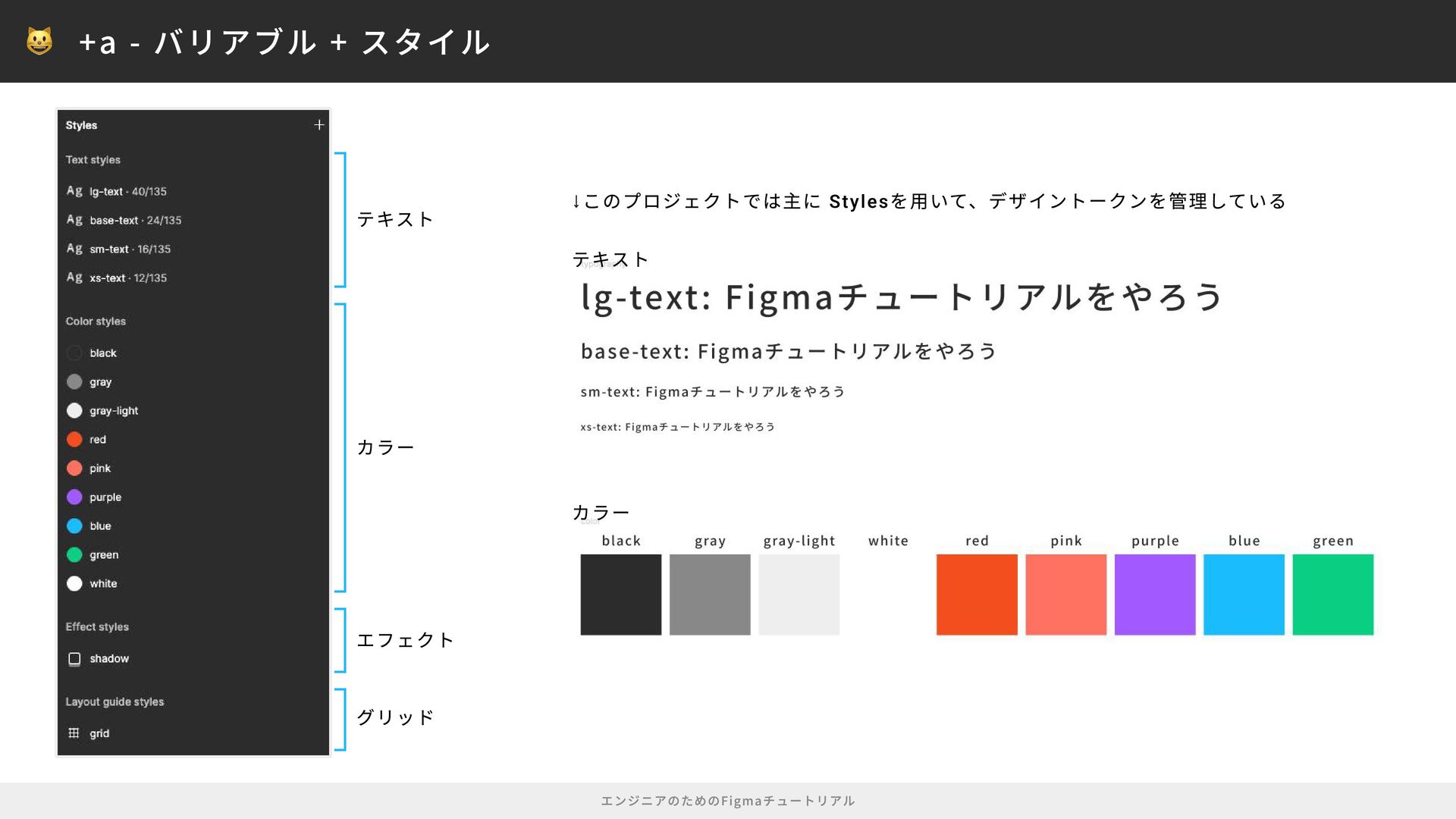This screenshot has height=819, width=1456.
Task: Click the footer 'エンジニアのためのFigmaチュートリアル'
Action: pyautogui.click(x=728, y=801)
